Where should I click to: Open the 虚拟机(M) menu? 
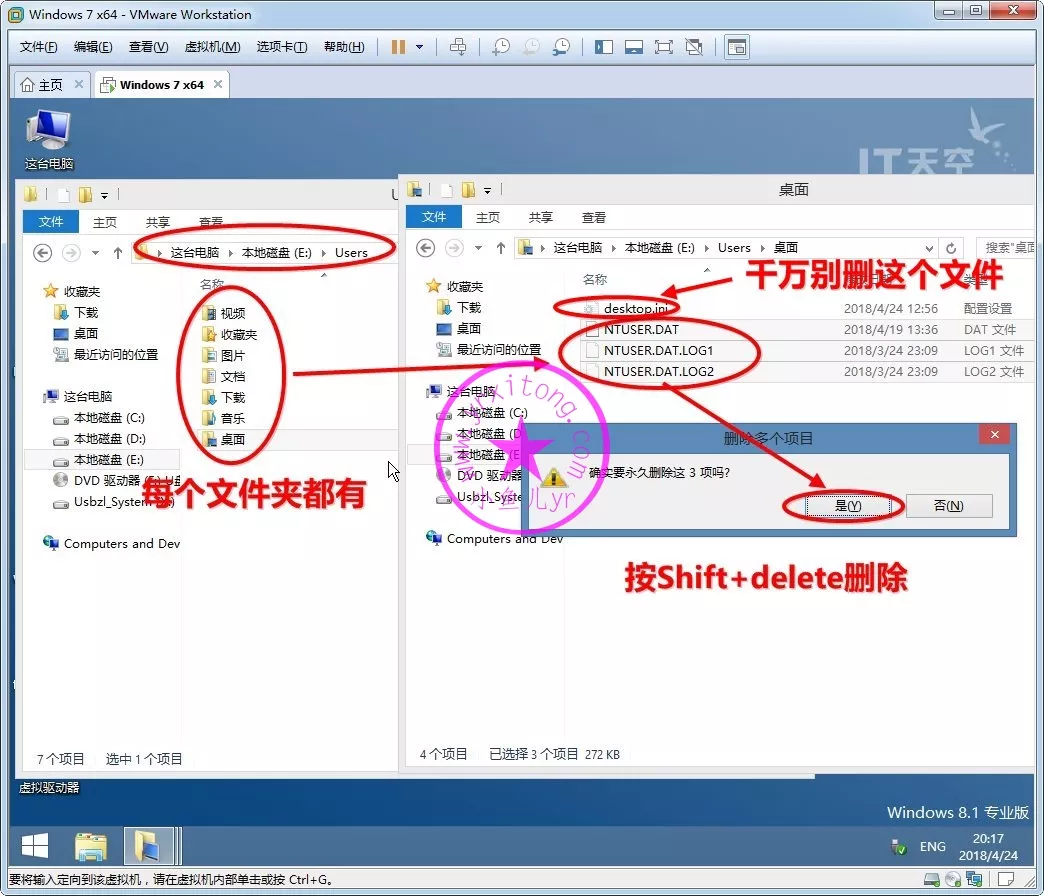[212, 47]
